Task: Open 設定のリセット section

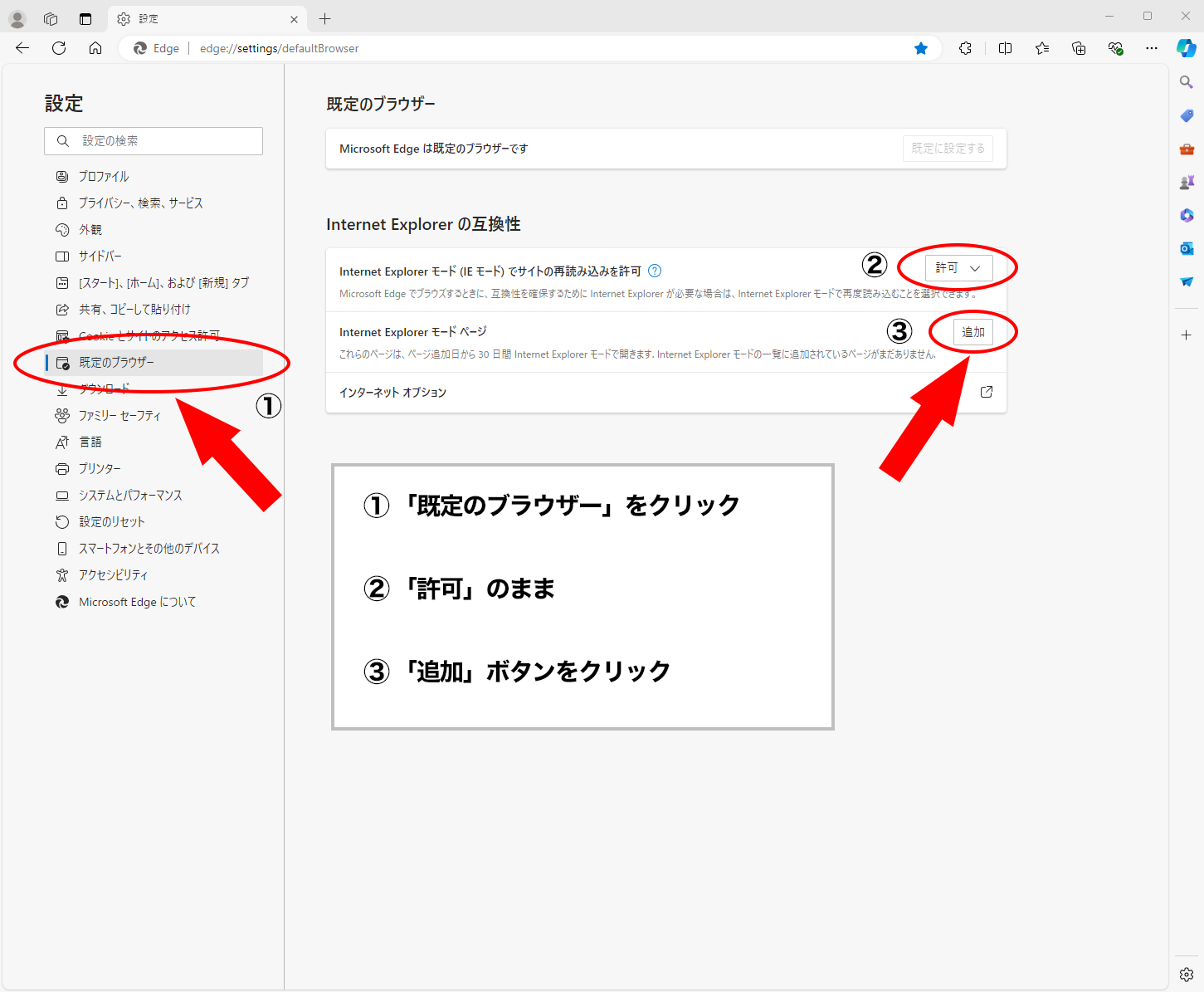Action: (154, 521)
